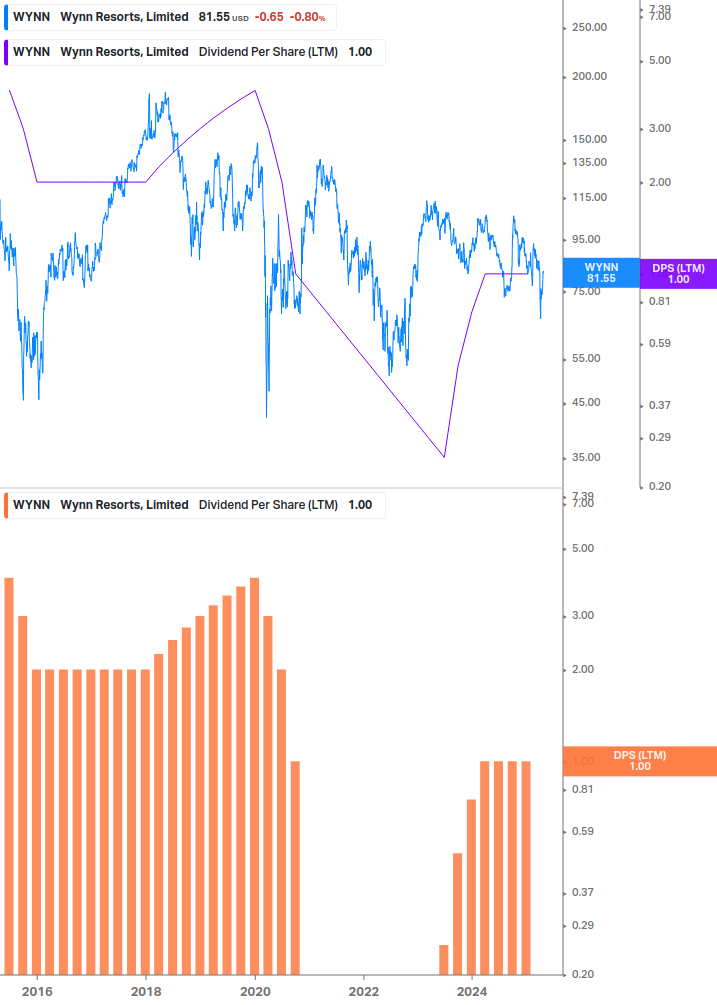Image resolution: width=717 pixels, height=1005 pixels.
Task: Click the 250.00 price axis label
Action: click(589, 28)
